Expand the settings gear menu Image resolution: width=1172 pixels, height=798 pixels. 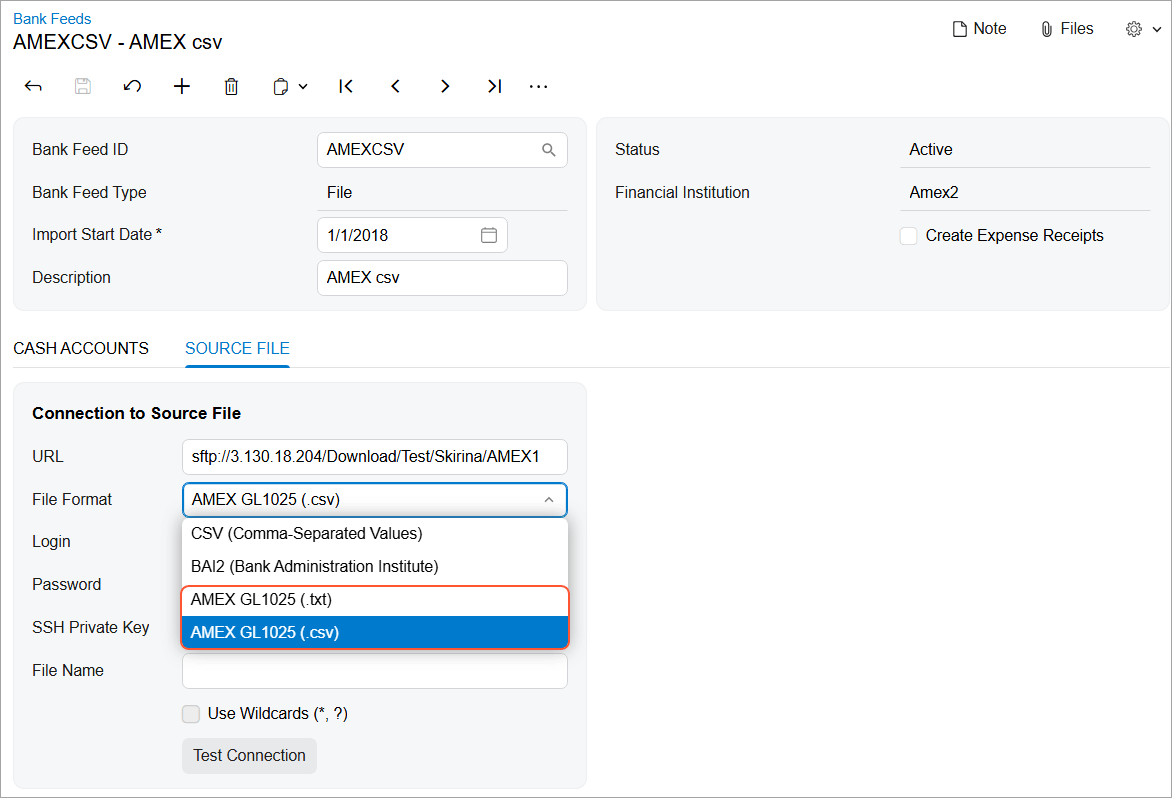pyautogui.click(x=1134, y=28)
